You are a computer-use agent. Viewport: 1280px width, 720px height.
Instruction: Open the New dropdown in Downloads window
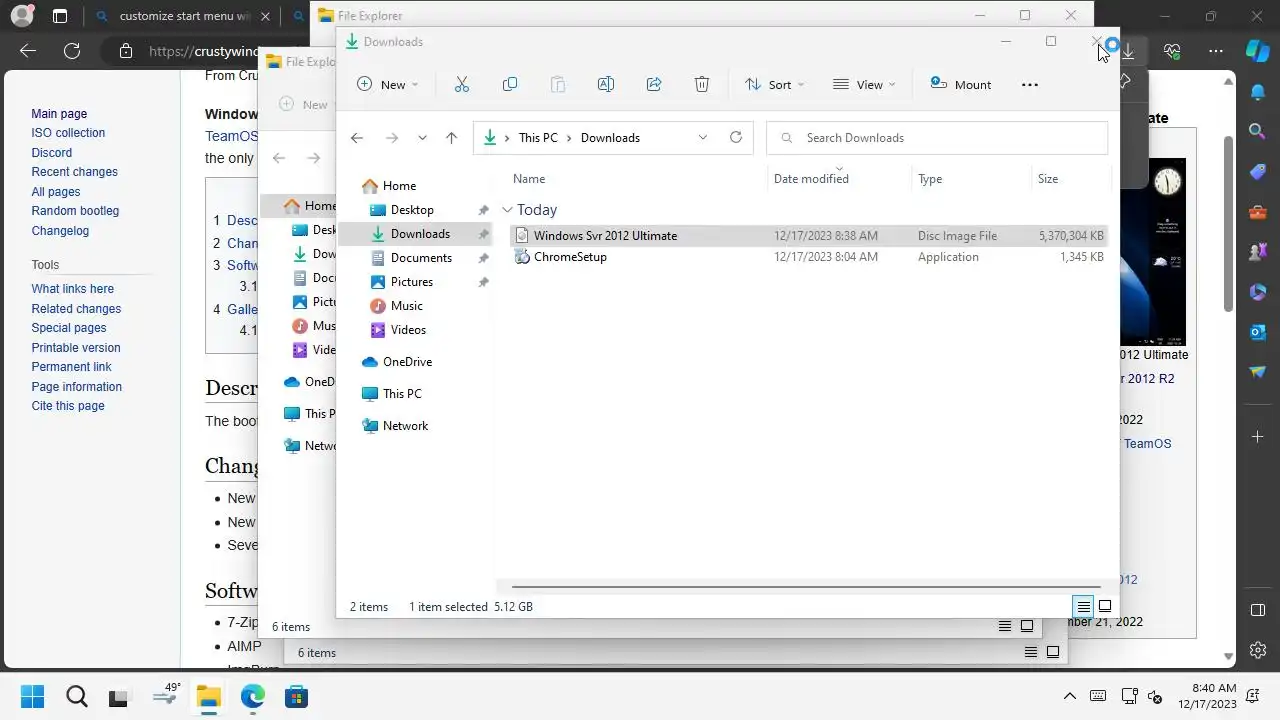coord(387,85)
